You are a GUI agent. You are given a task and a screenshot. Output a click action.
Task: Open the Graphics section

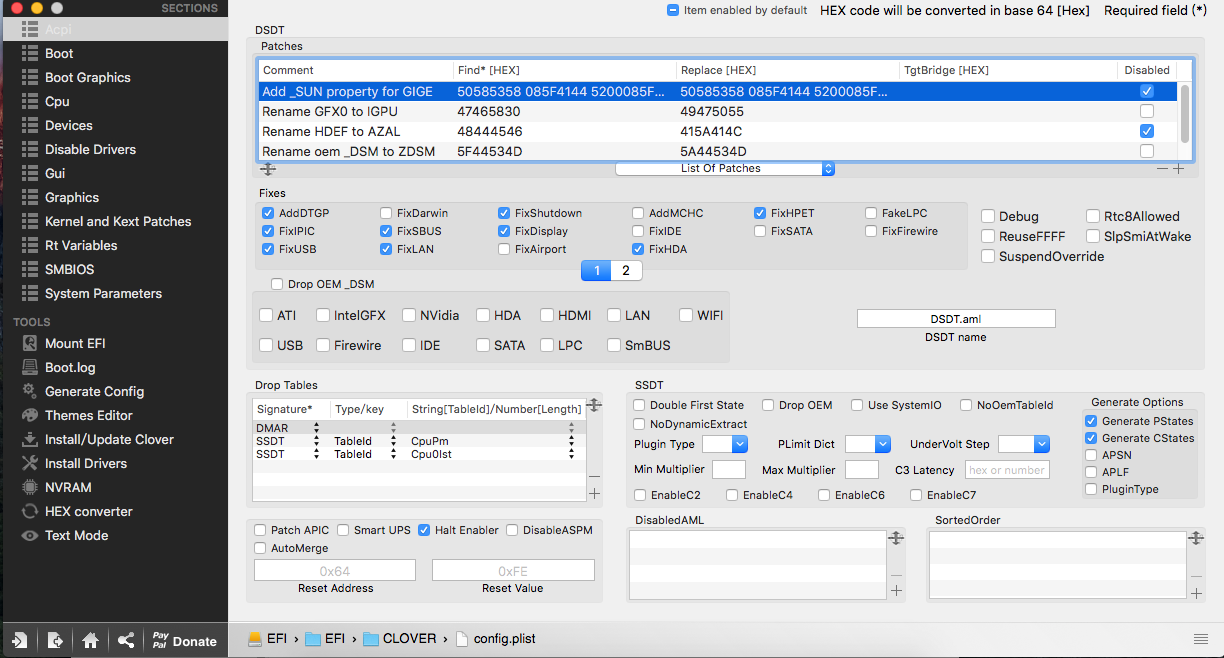coord(72,197)
